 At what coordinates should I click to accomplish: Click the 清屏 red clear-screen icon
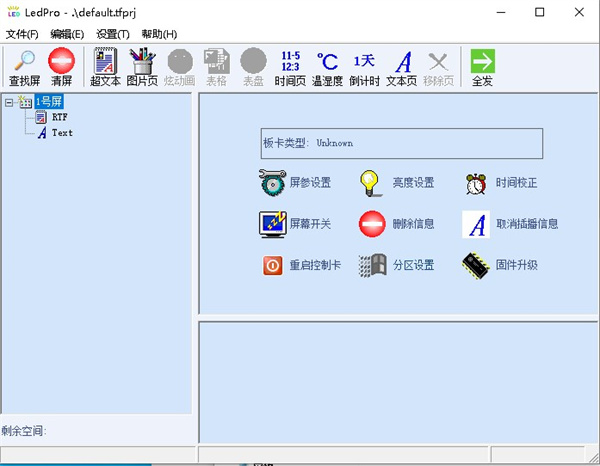pyautogui.click(x=61, y=60)
